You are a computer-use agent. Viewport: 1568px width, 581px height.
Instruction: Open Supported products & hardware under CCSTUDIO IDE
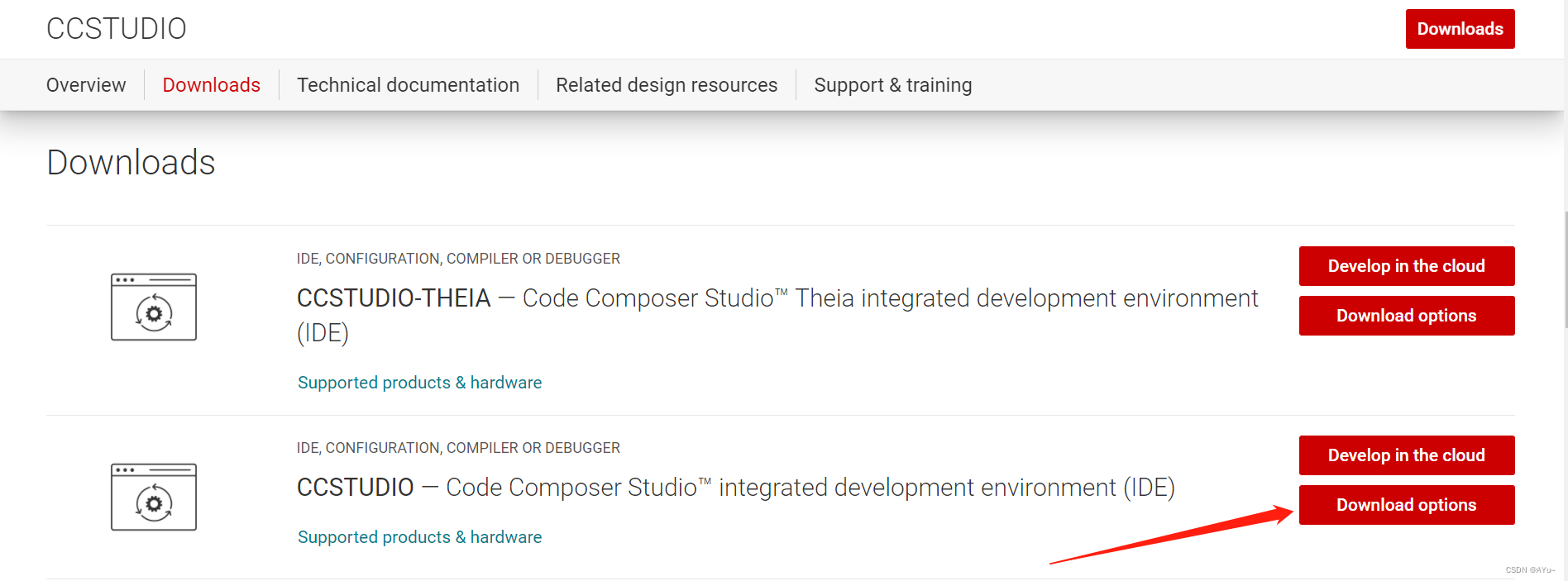pos(420,537)
